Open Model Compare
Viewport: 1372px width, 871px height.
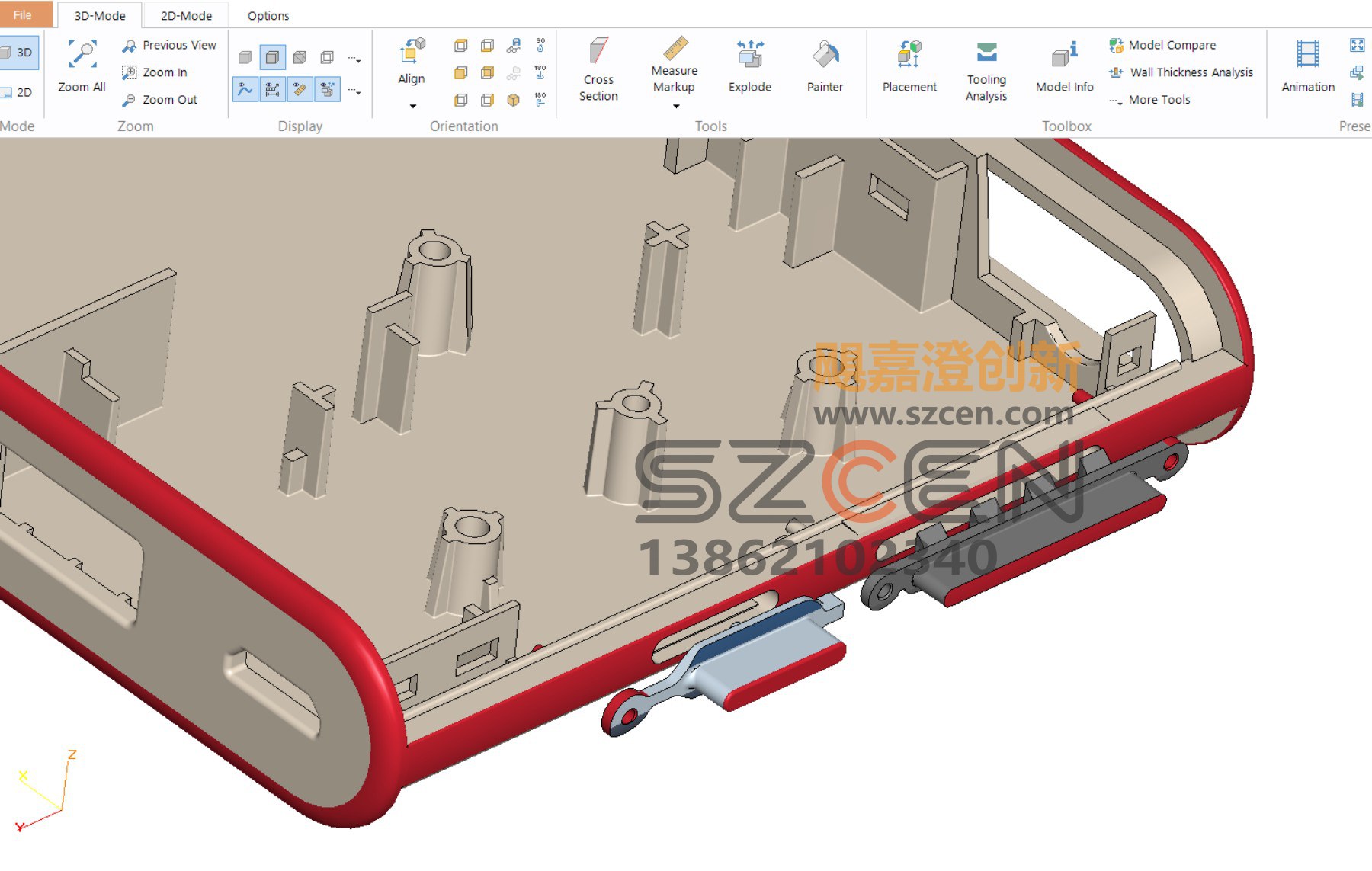[x=1162, y=45]
